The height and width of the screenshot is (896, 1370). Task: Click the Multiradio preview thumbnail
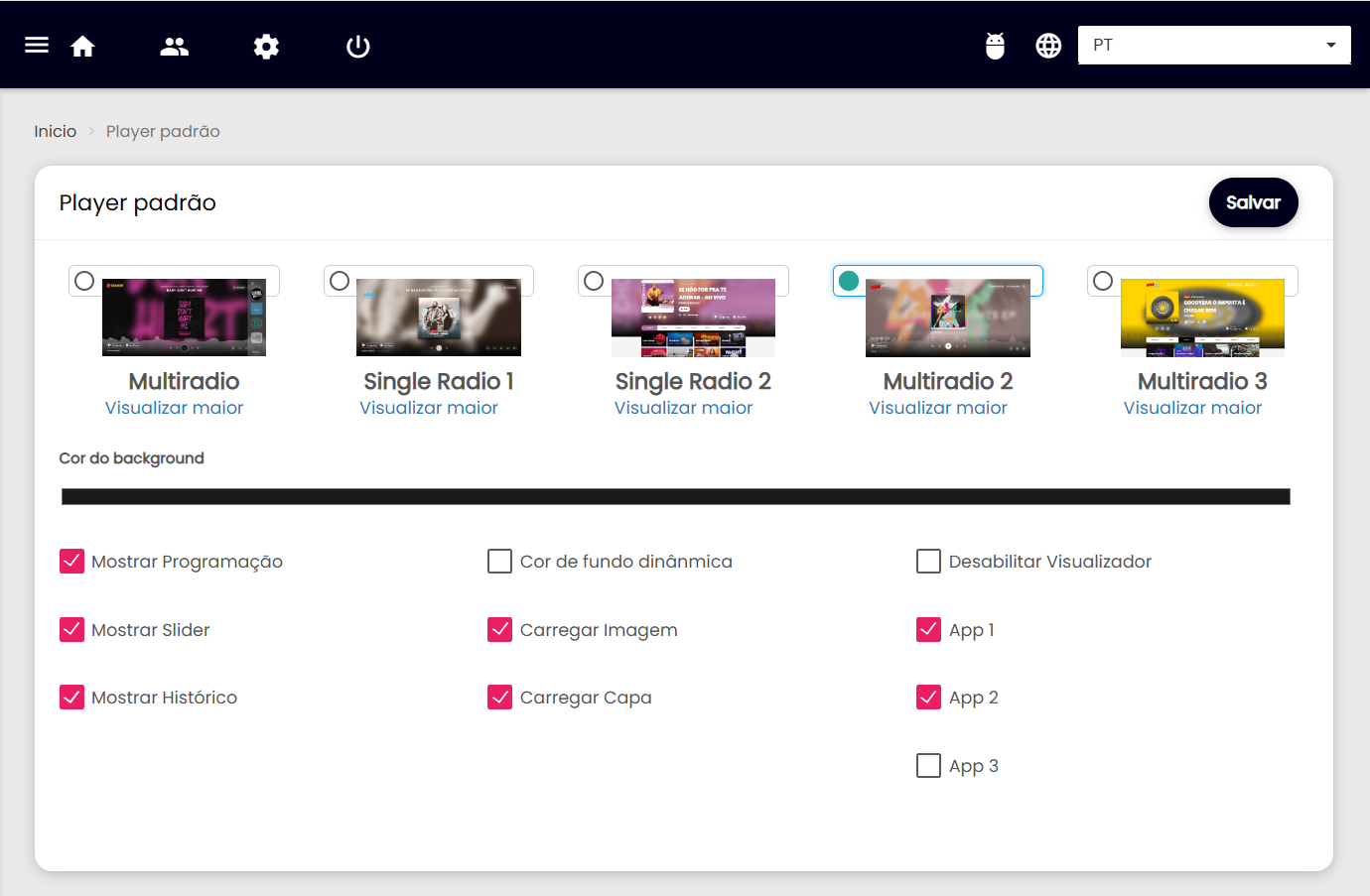(184, 318)
